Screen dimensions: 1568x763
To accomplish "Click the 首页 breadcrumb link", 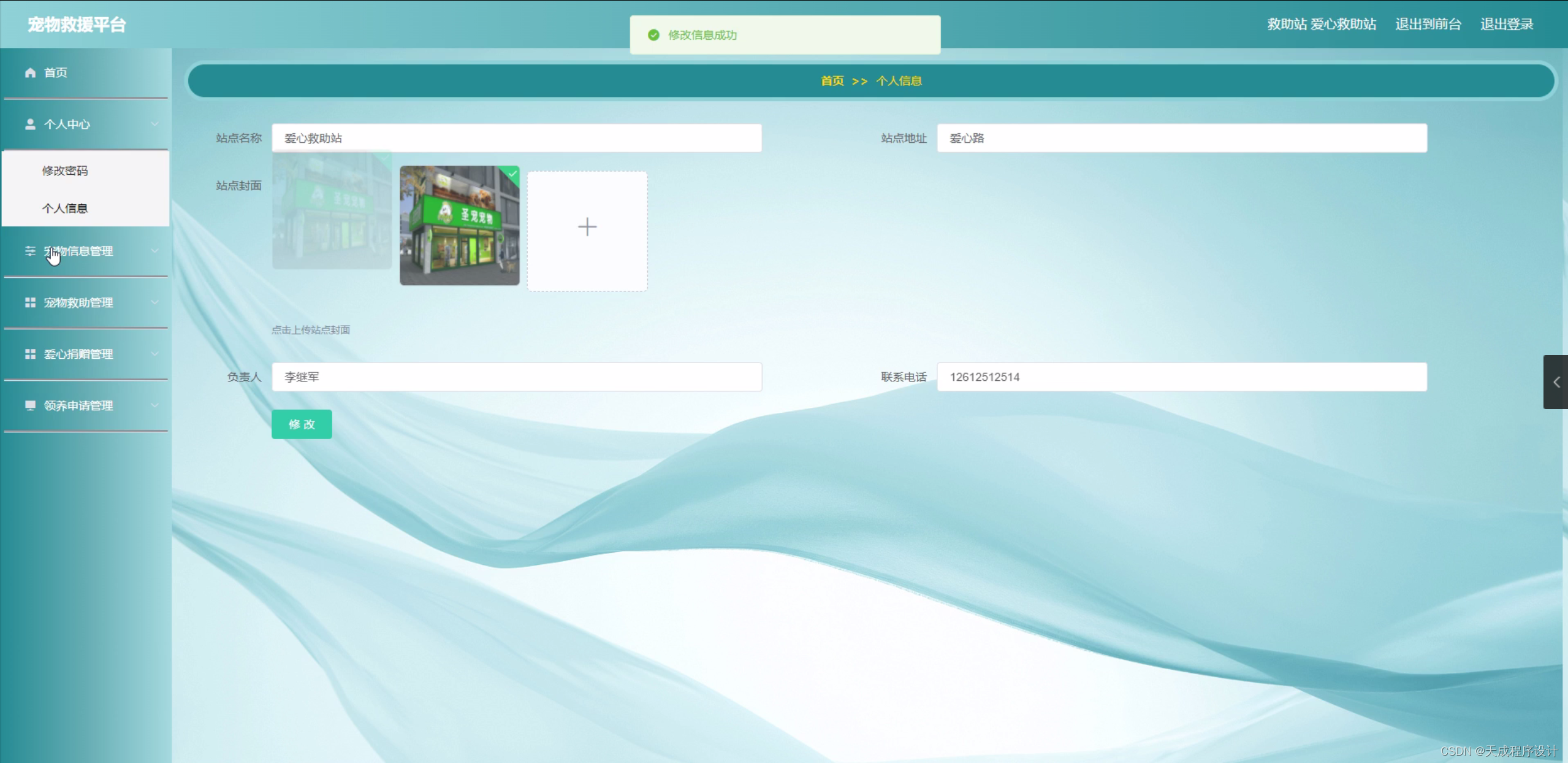I will click(832, 81).
